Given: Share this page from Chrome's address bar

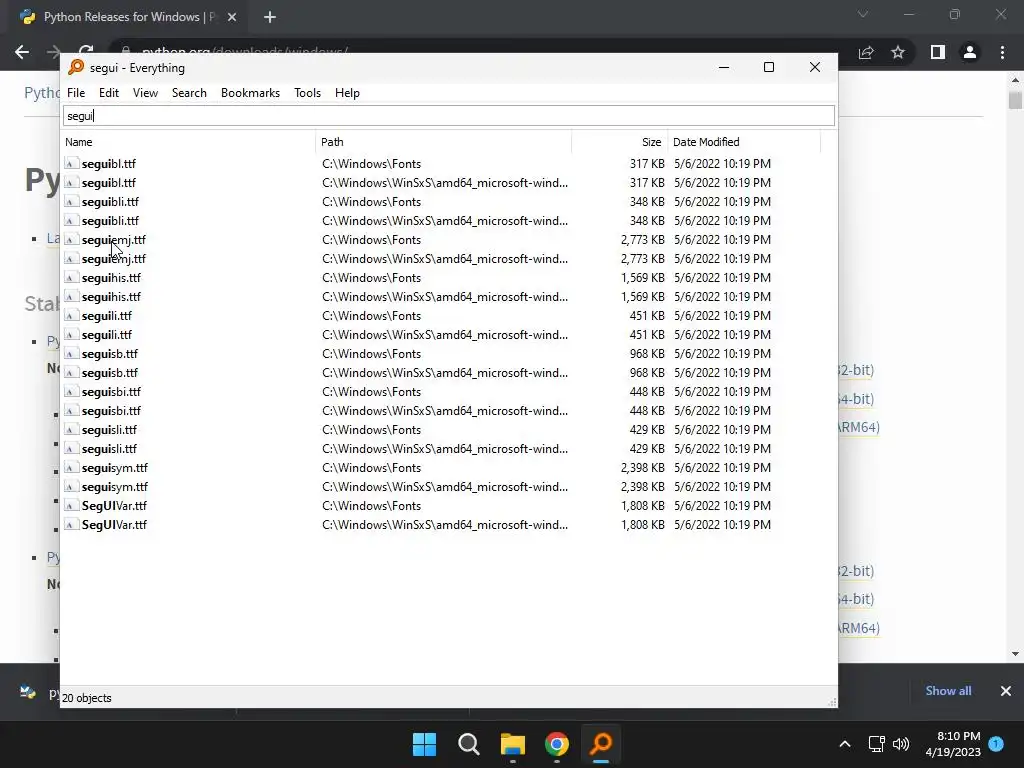Looking at the screenshot, I should point(866,52).
